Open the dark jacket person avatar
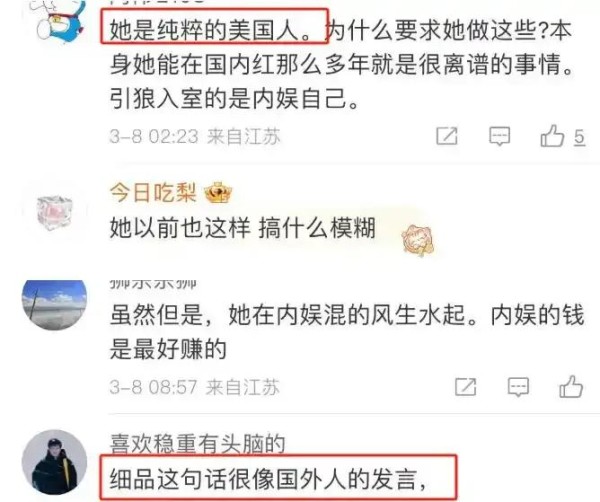The width and height of the screenshot is (600, 502). pyautogui.click(x=54, y=462)
